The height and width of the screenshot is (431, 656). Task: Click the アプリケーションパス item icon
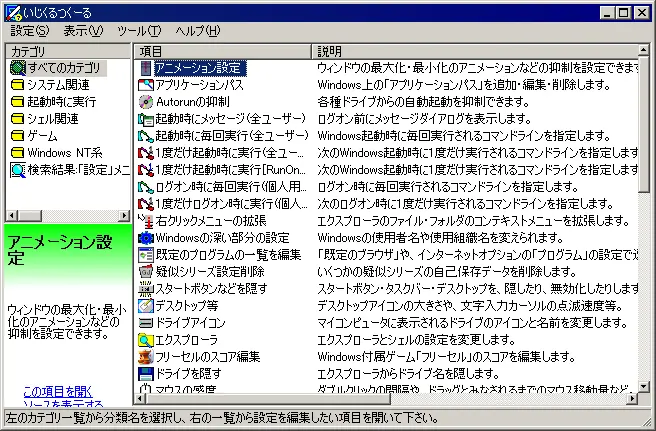146,85
